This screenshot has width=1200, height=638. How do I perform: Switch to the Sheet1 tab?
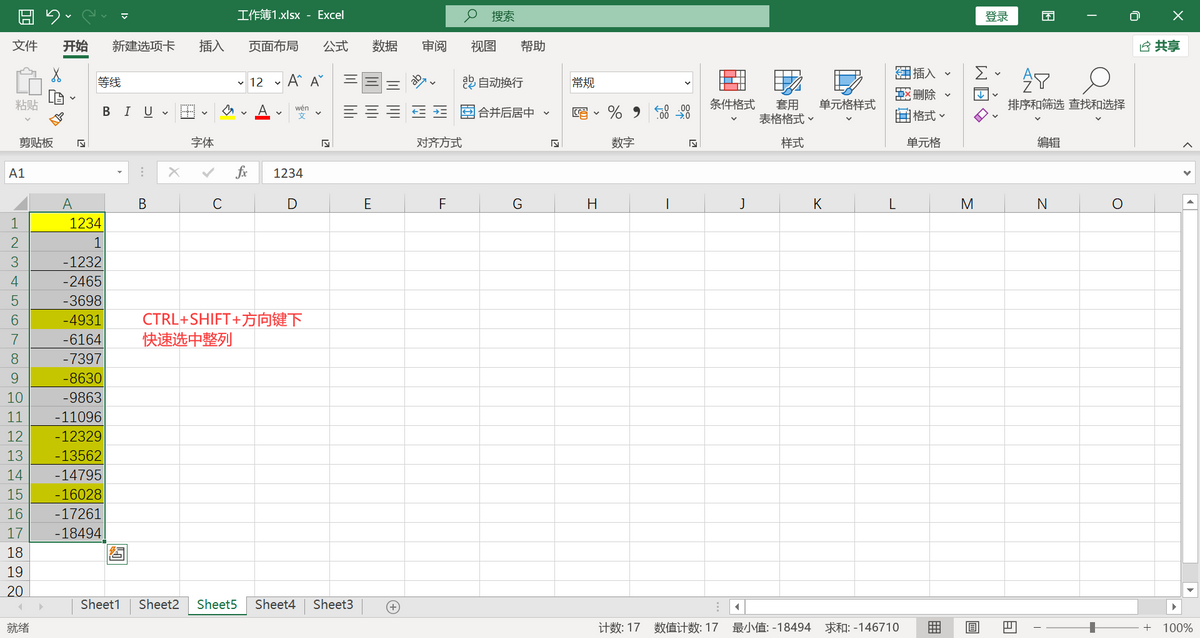click(x=100, y=605)
